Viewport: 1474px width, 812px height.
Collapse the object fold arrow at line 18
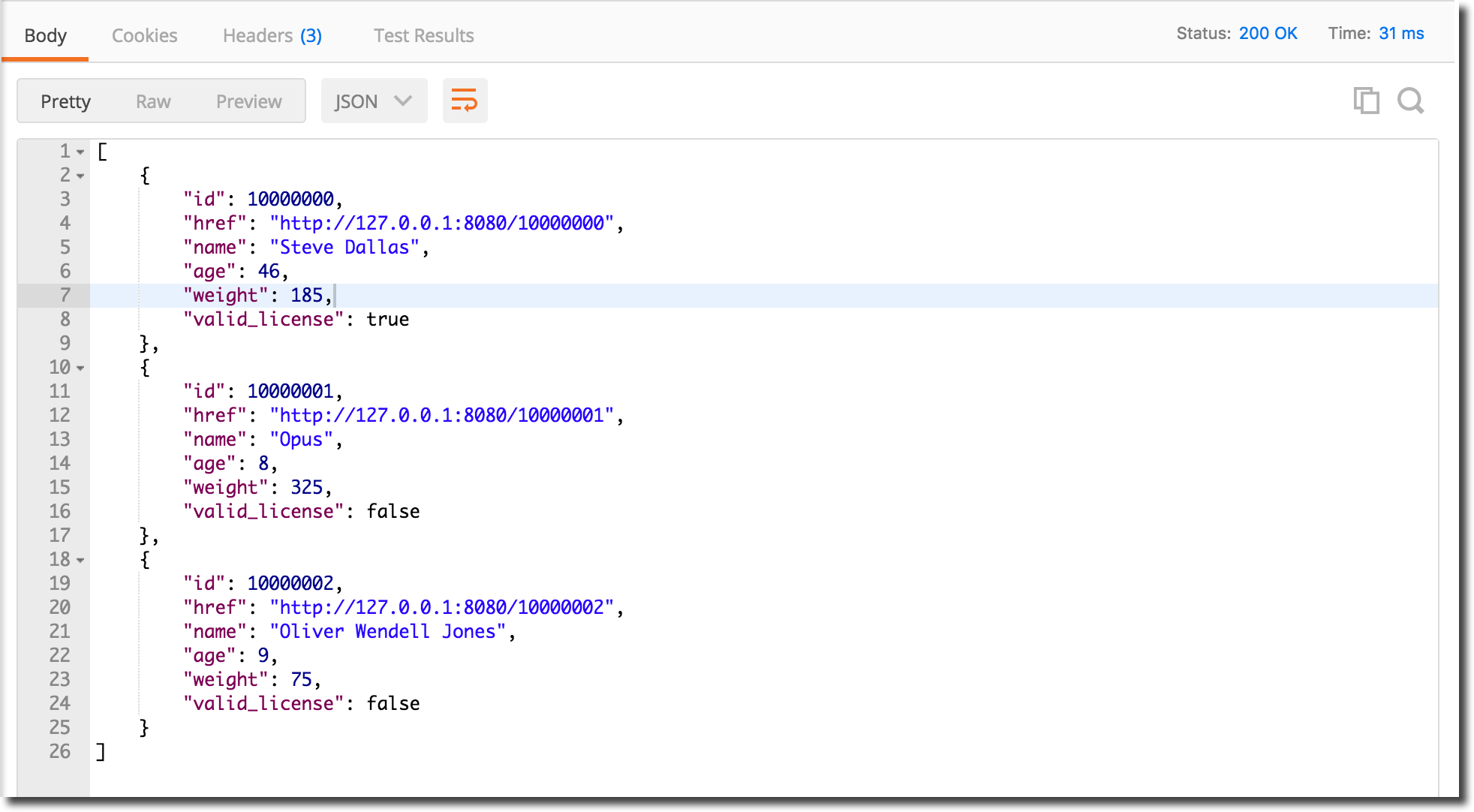(80, 561)
